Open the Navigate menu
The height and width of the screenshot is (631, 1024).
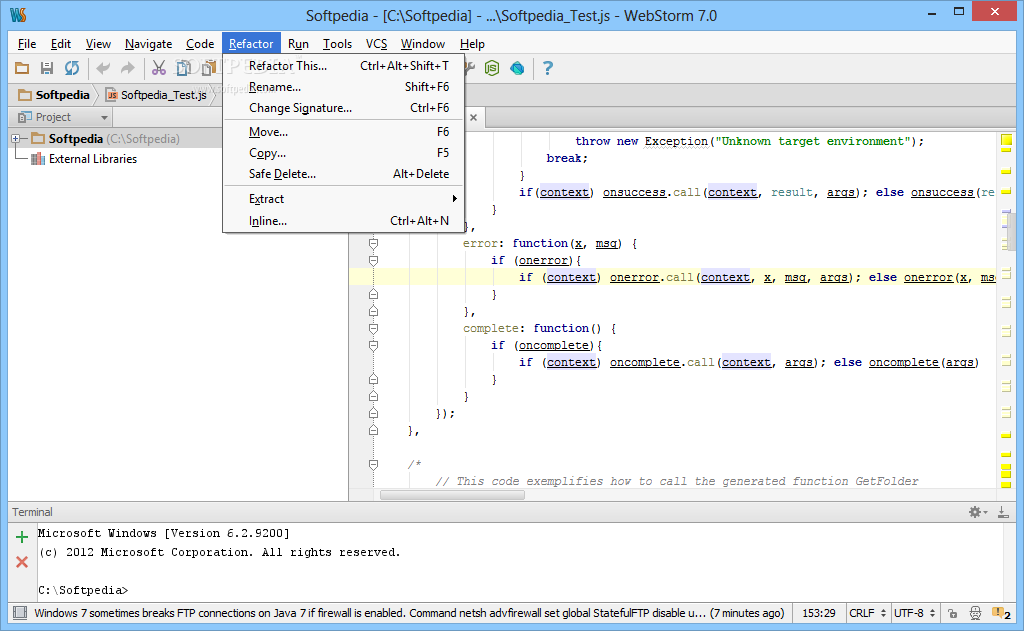(x=148, y=44)
